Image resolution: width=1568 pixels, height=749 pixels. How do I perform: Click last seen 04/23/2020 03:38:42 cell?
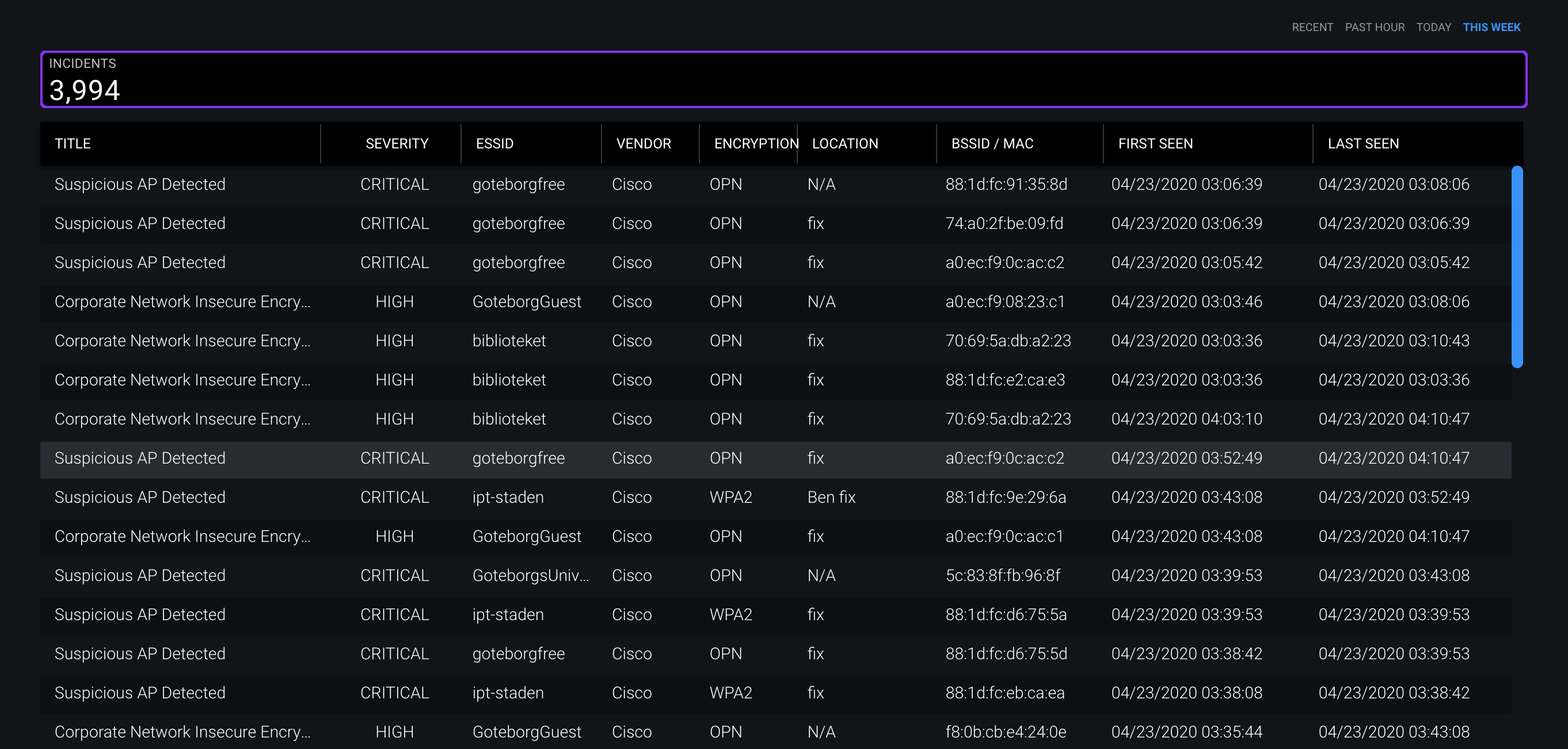click(1394, 693)
